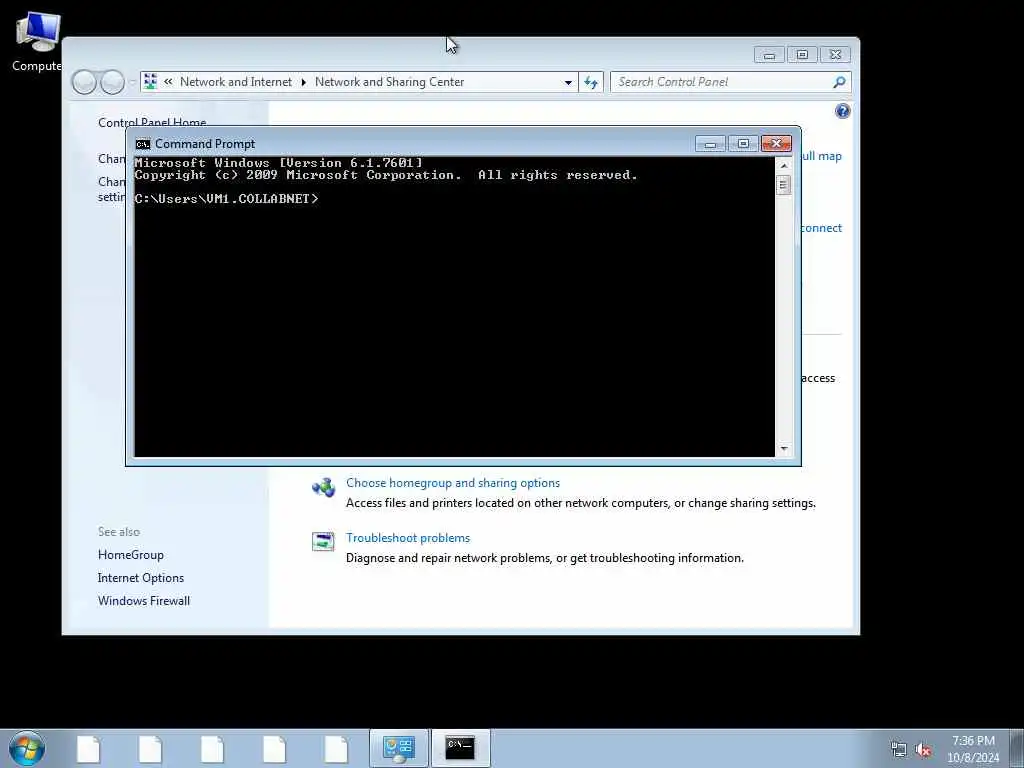Click the Show desktop button
Viewport: 1024px width, 768px height.
tap(1016, 748)
